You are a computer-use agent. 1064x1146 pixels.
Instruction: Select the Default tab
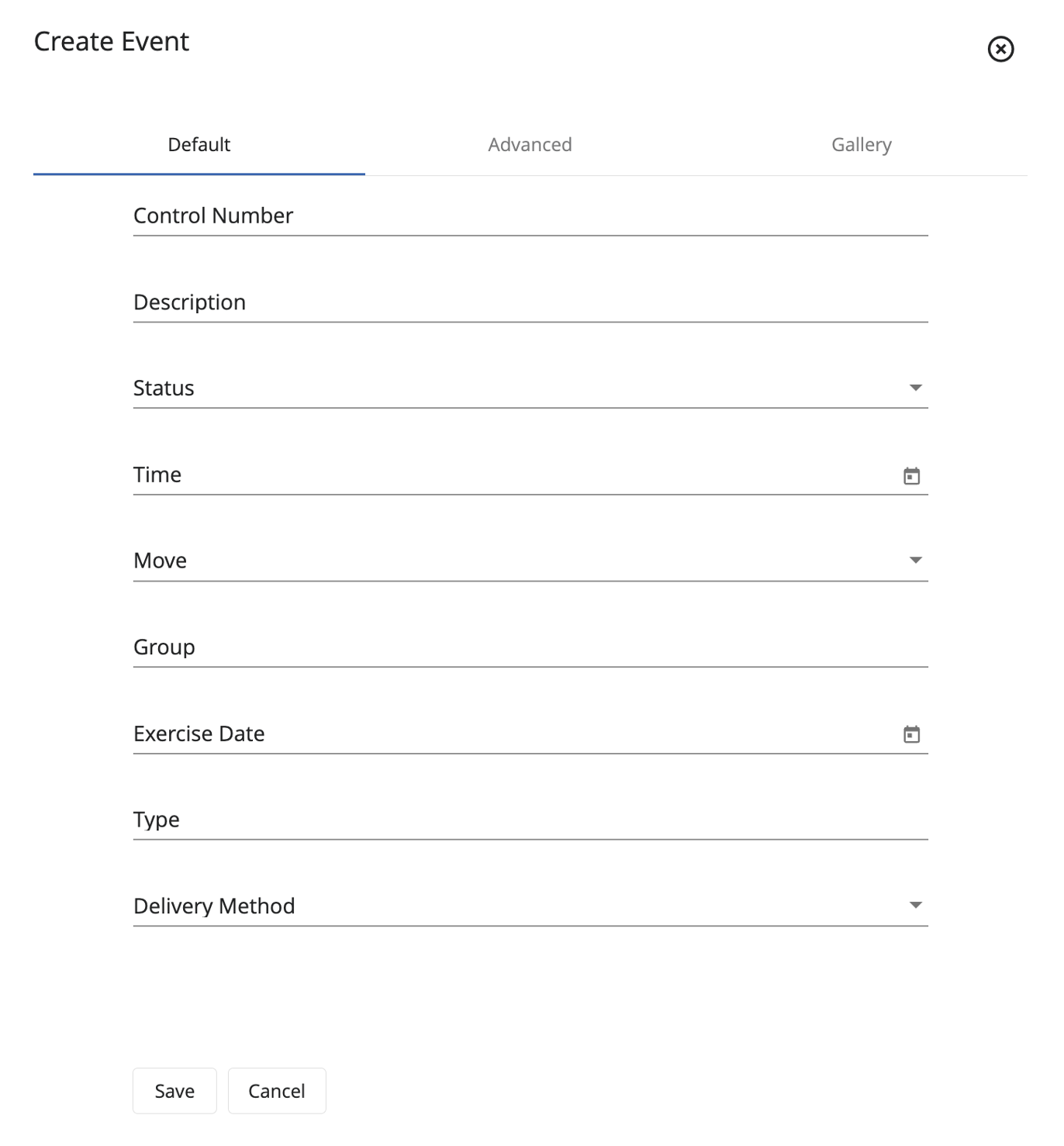click(x=199, y=145)
